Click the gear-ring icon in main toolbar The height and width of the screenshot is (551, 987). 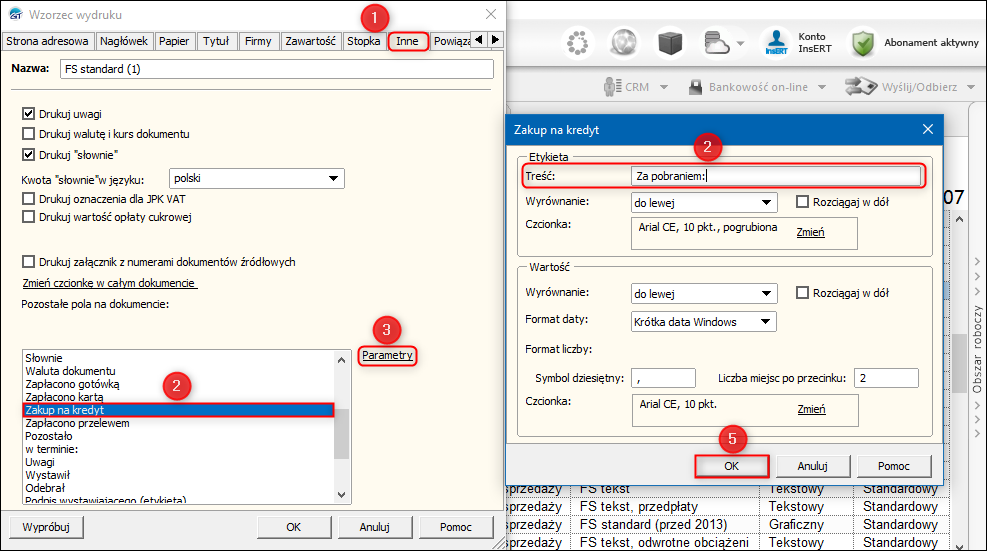[577, 43]
